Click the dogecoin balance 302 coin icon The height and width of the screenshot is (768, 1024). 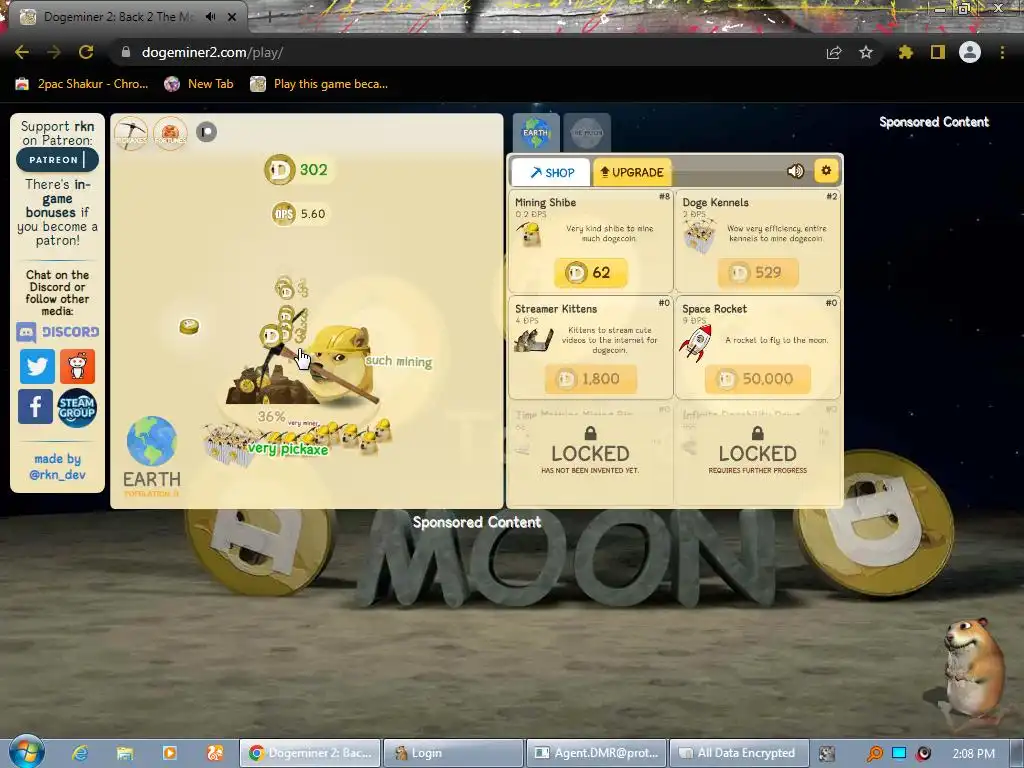[x=280, y=170]
